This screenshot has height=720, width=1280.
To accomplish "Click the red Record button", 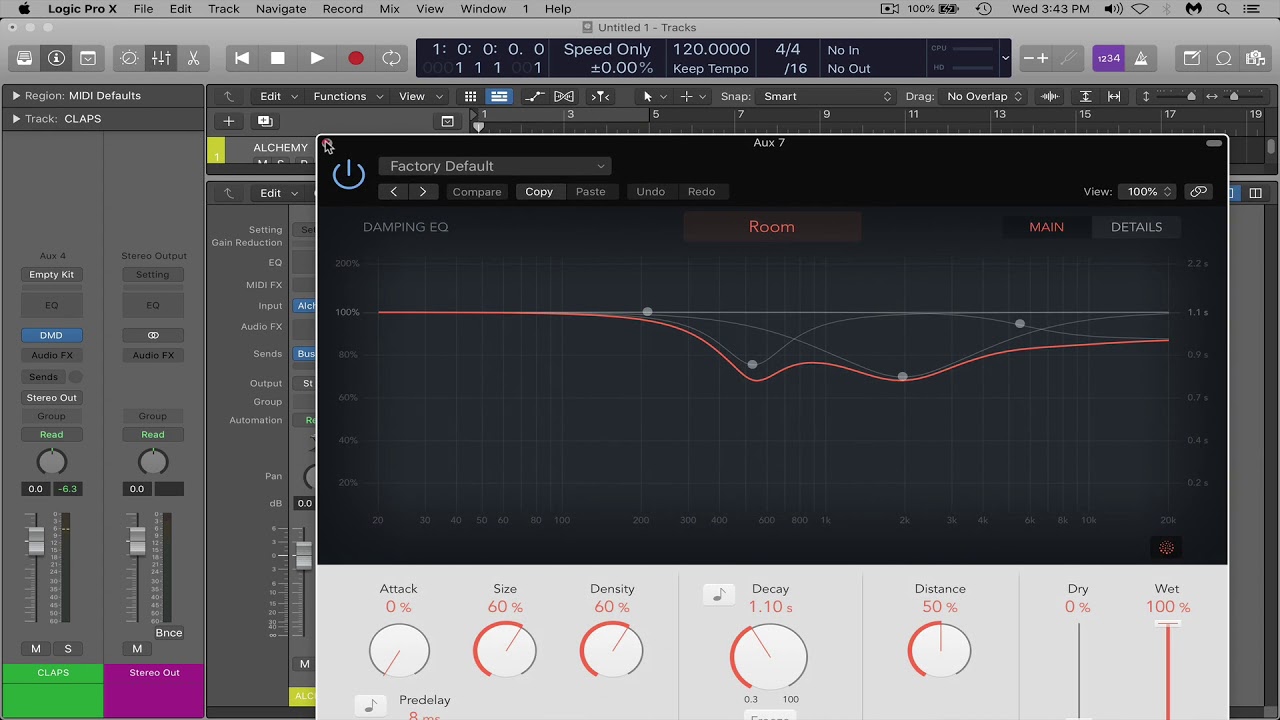I will click(x=355, y=58).
